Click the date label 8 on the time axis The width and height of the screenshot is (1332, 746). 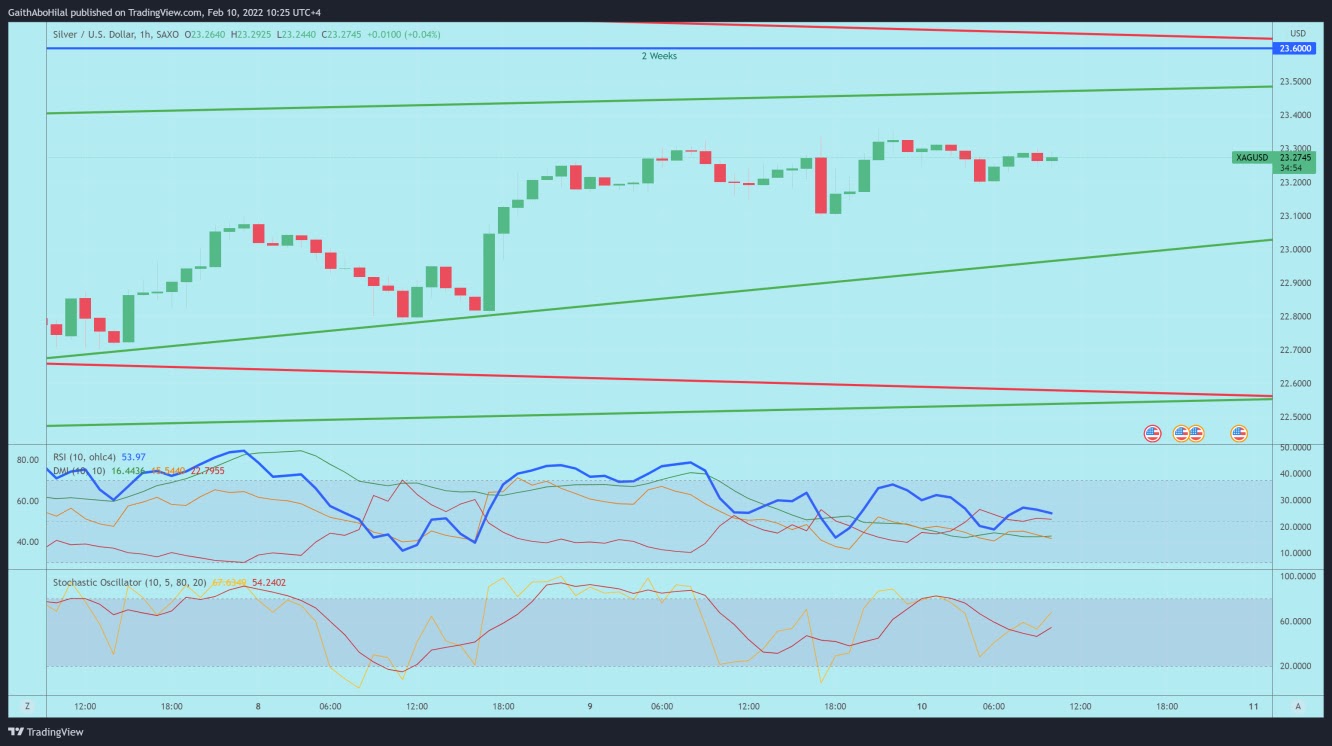click(258, 706)
